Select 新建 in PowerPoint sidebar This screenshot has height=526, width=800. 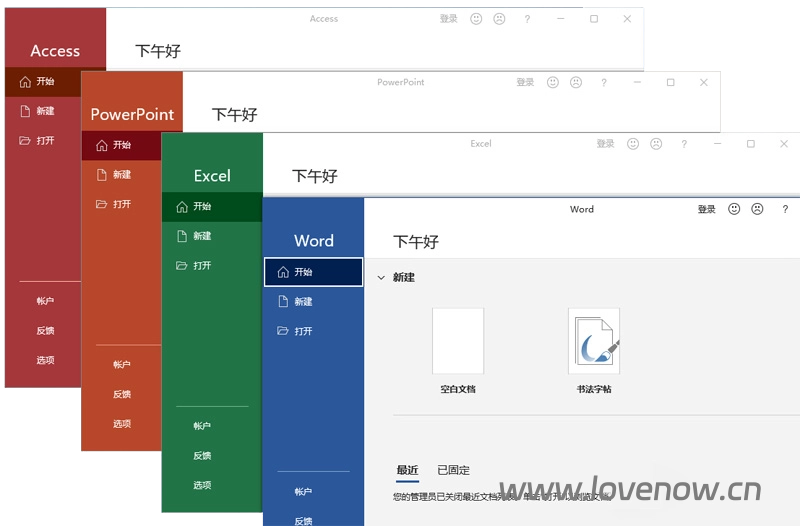pyautogui.click(x=121, y=174)
